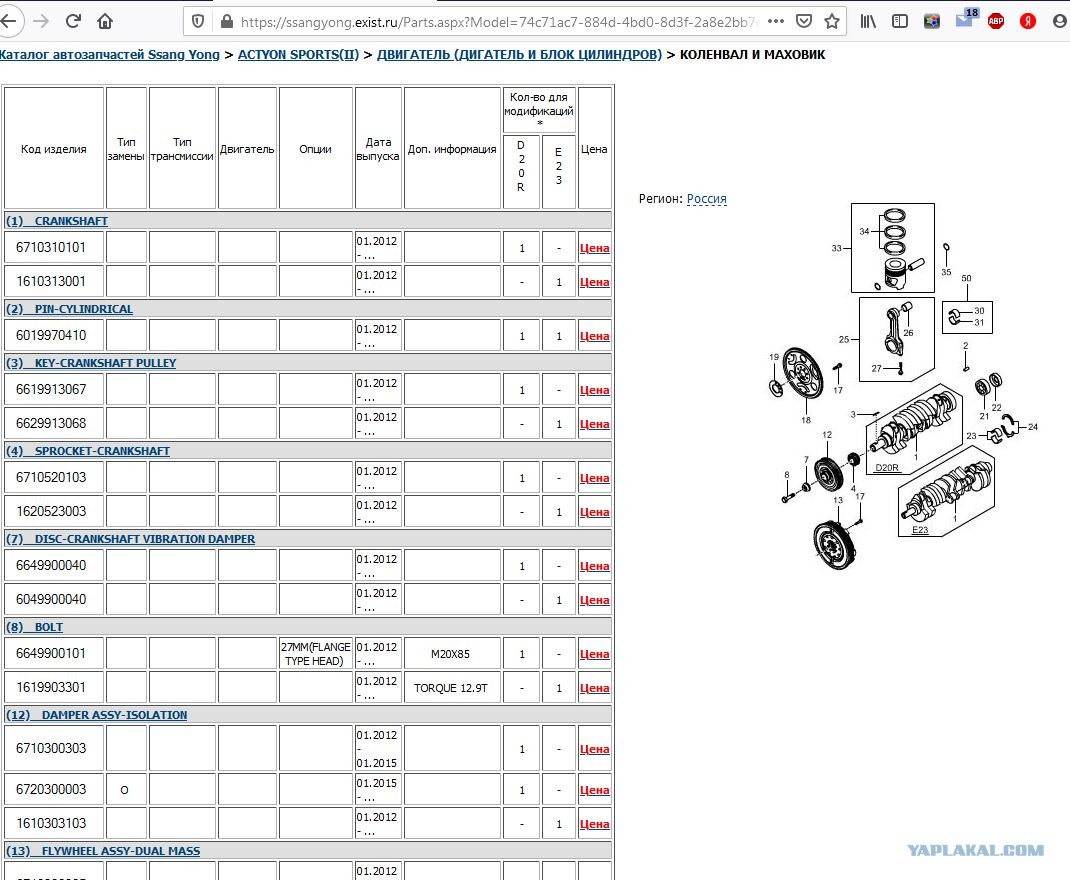Open the (12) DAMPER ASSY-ISOLATION group link

(97, 715)
